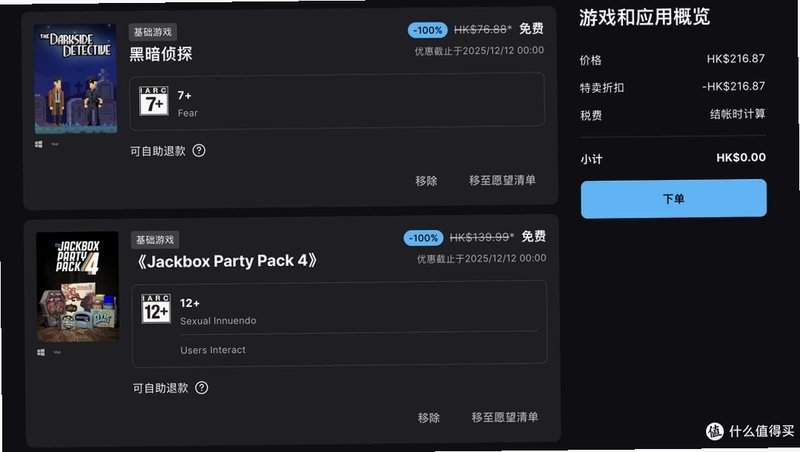800x452 pixels.
Task: Click the -100% discount badge for 黑暗侦探
Action: [428, 30]
